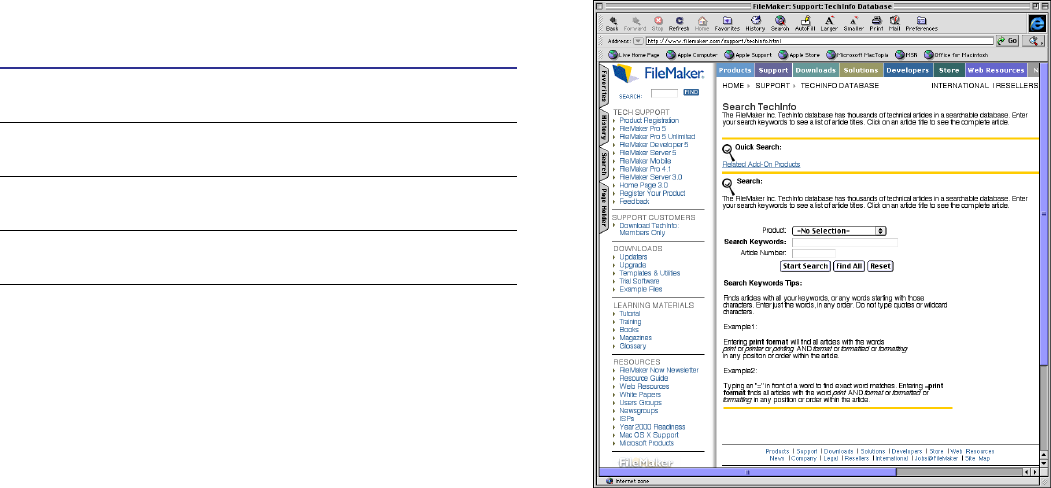
Task: Open the FileMaker Mobile sidebar link
Action: (x=645, y=161)
